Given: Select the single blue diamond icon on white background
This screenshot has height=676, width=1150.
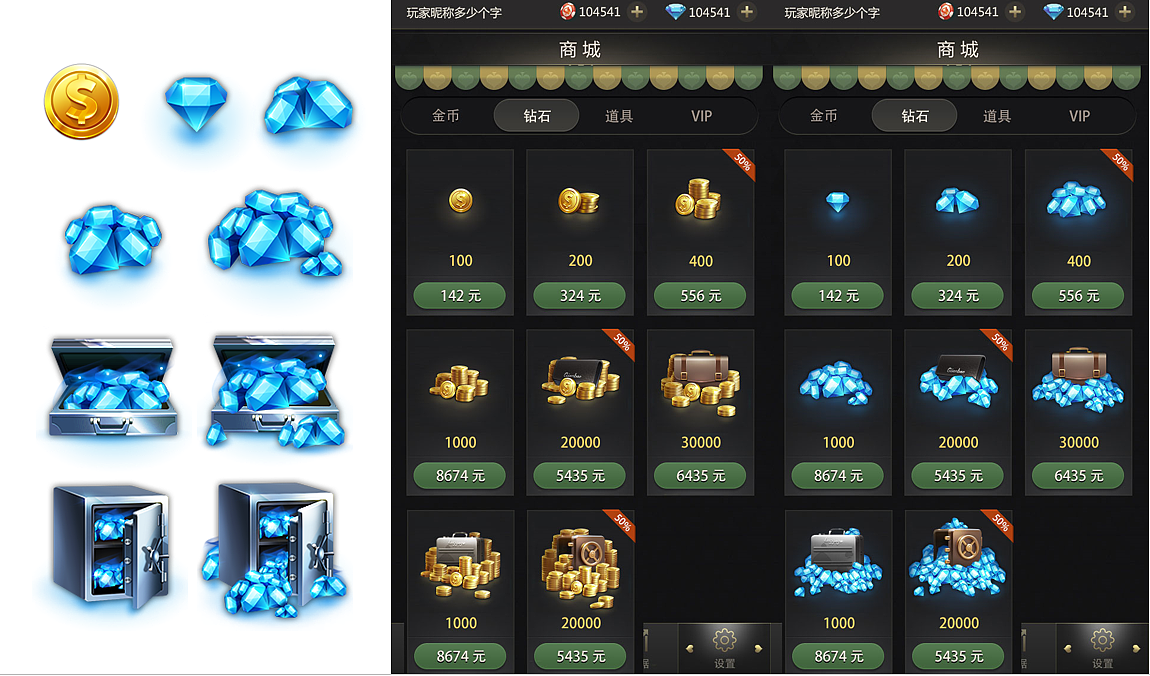Looking at the screenshot, I should tap(196, 104).
